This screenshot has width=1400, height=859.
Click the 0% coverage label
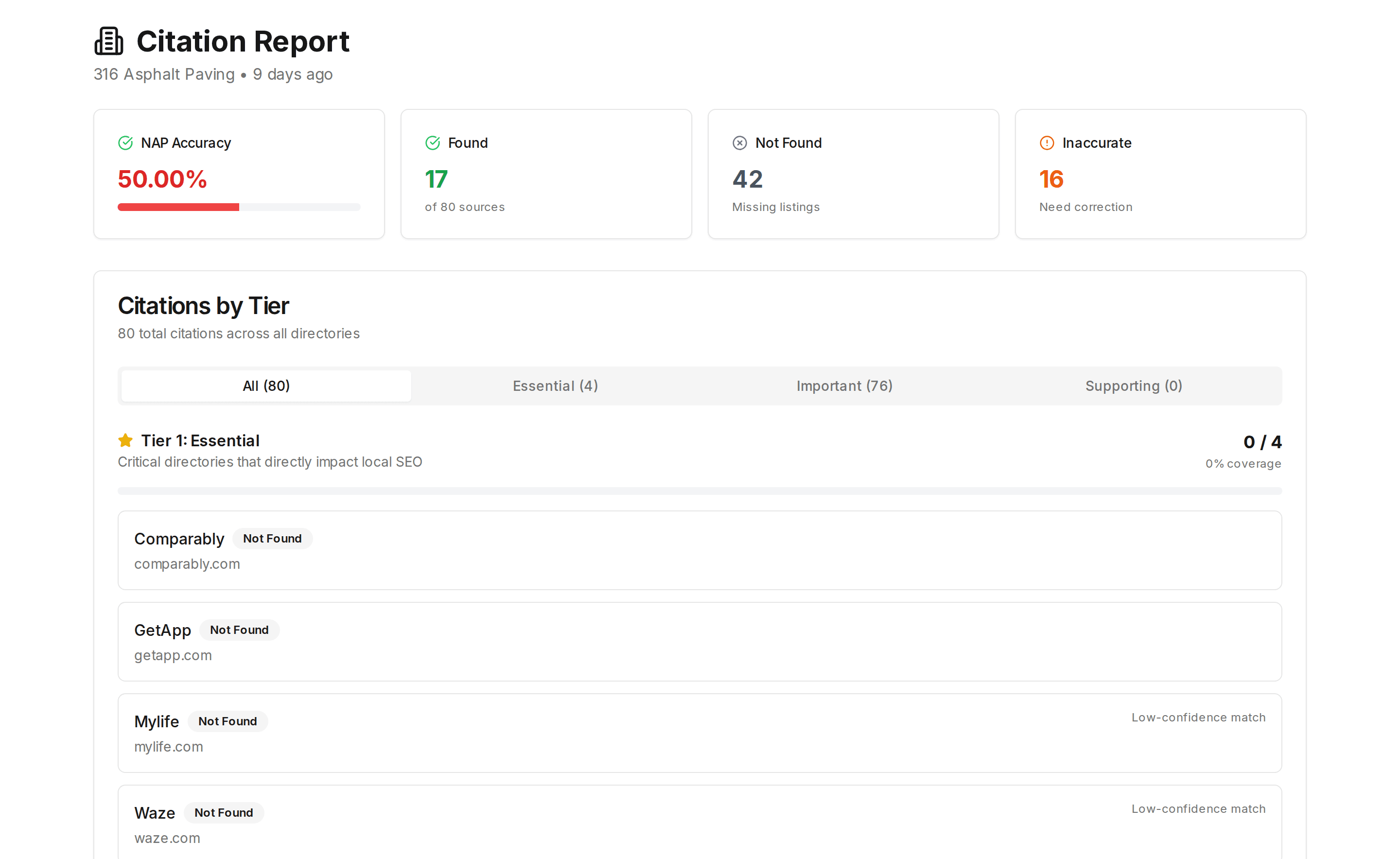coord(1243,464)
